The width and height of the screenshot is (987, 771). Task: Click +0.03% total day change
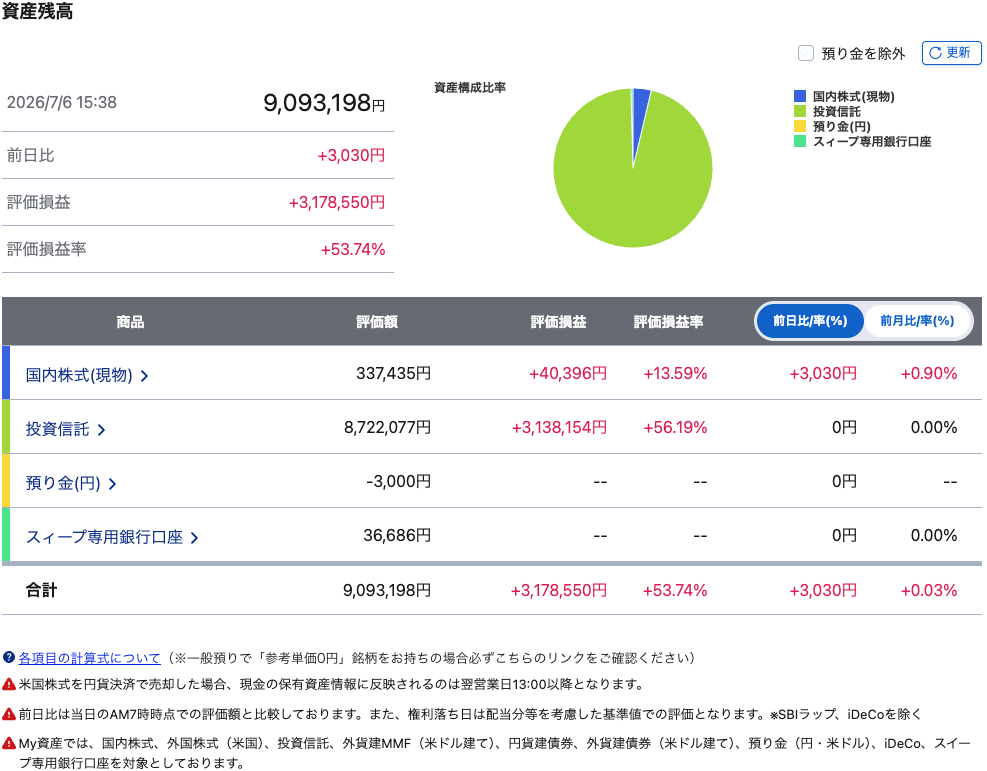pos(928,590)
